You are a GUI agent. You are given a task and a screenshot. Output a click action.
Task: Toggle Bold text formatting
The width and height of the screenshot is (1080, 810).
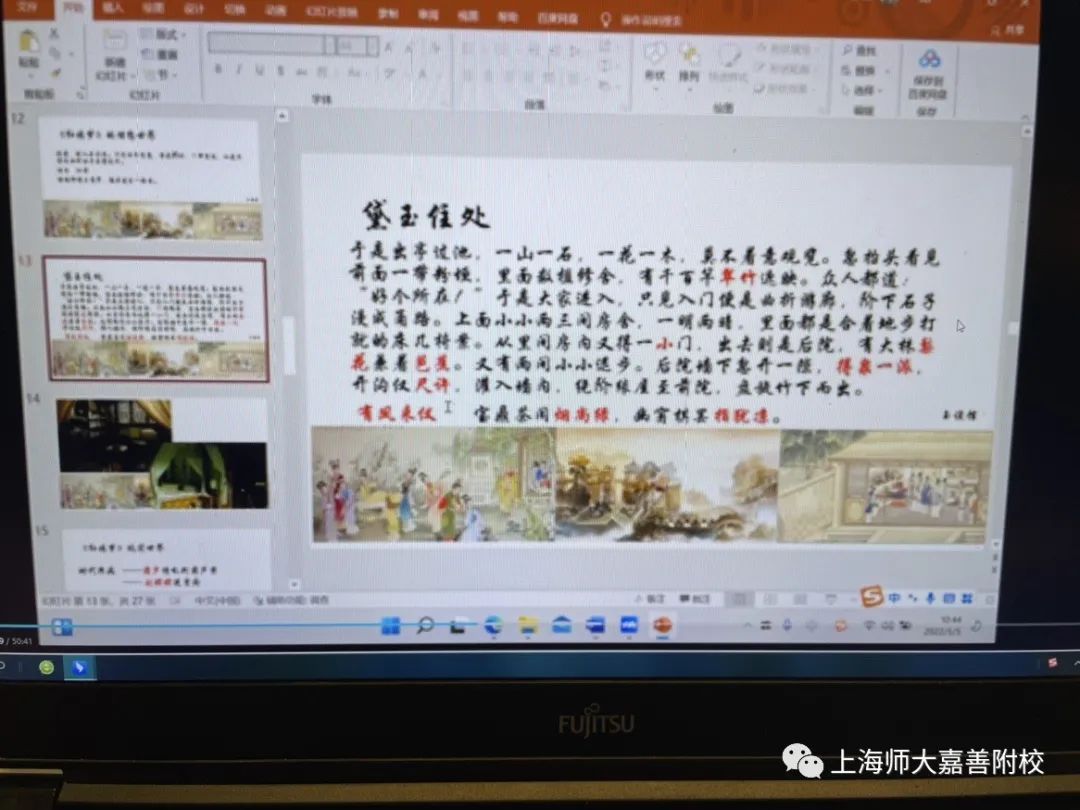pyautogui.click(x=218, y=70)
